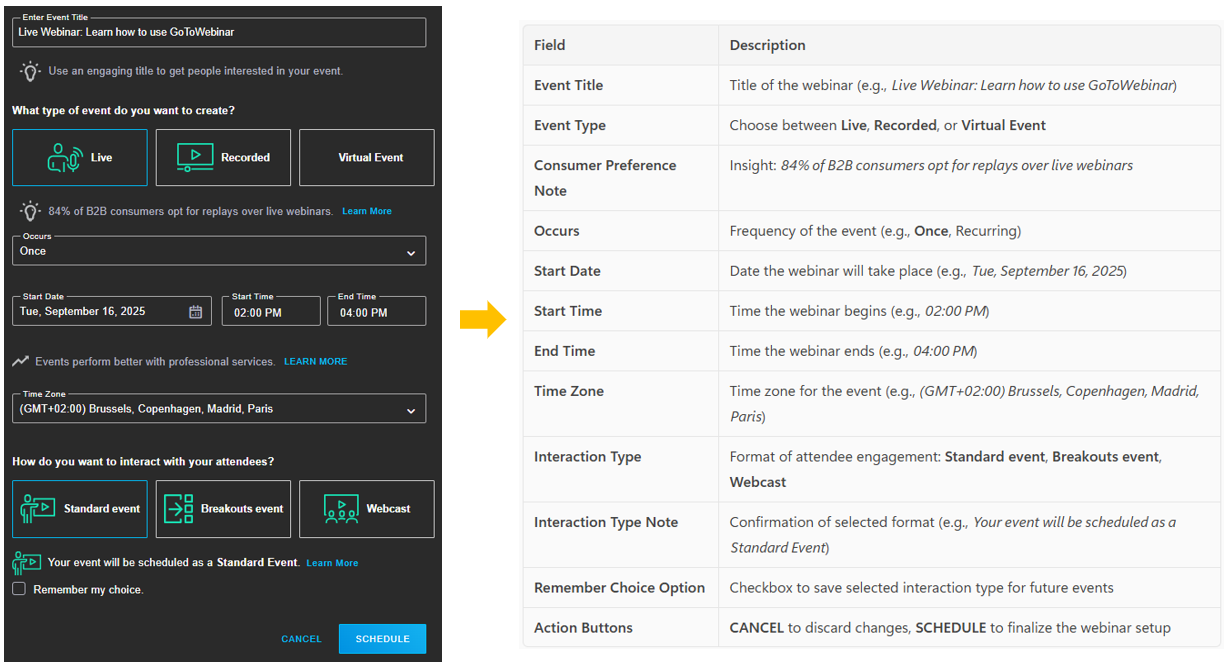Viewport: 1225px width, 664px height.
Task: Select the Virtual Event type card
Action: (367, 157)
